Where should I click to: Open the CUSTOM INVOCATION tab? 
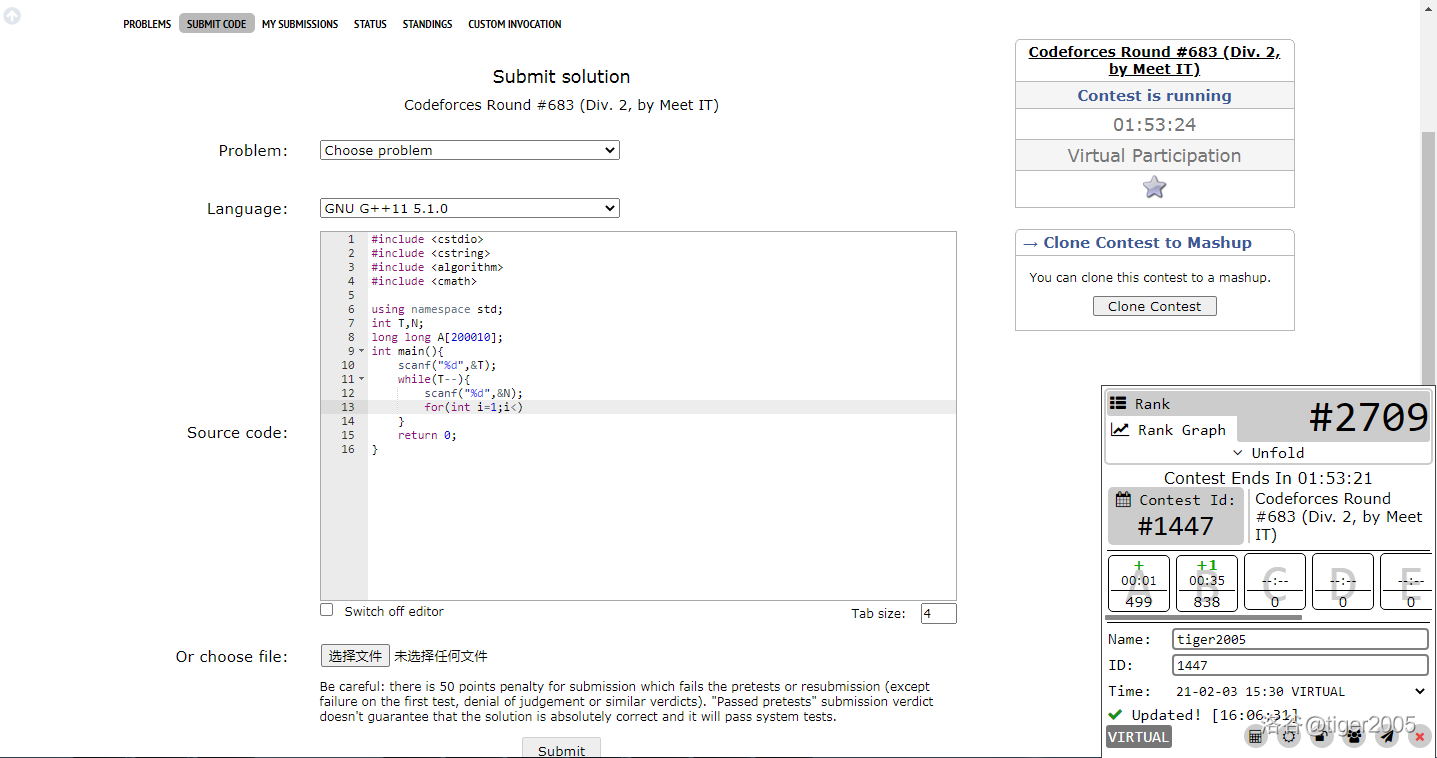pyautogui.click(x=515, y=24)
